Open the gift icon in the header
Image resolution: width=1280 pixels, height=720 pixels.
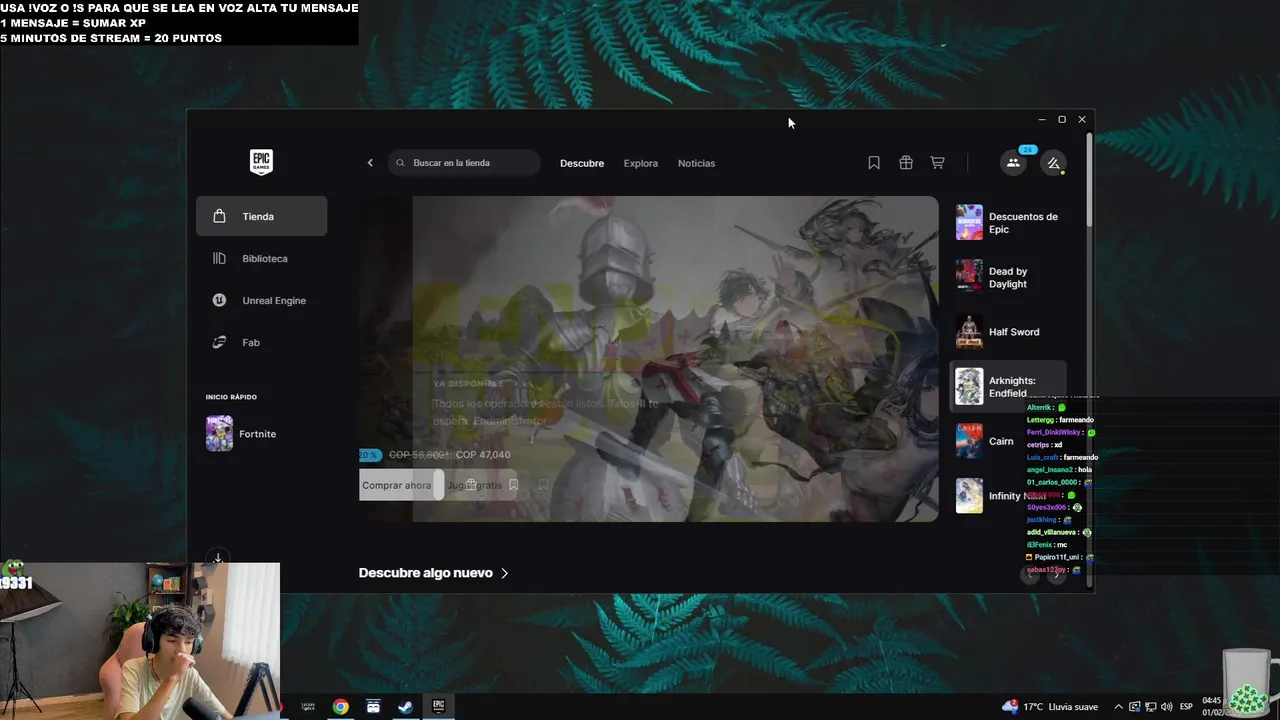(906, 163)
